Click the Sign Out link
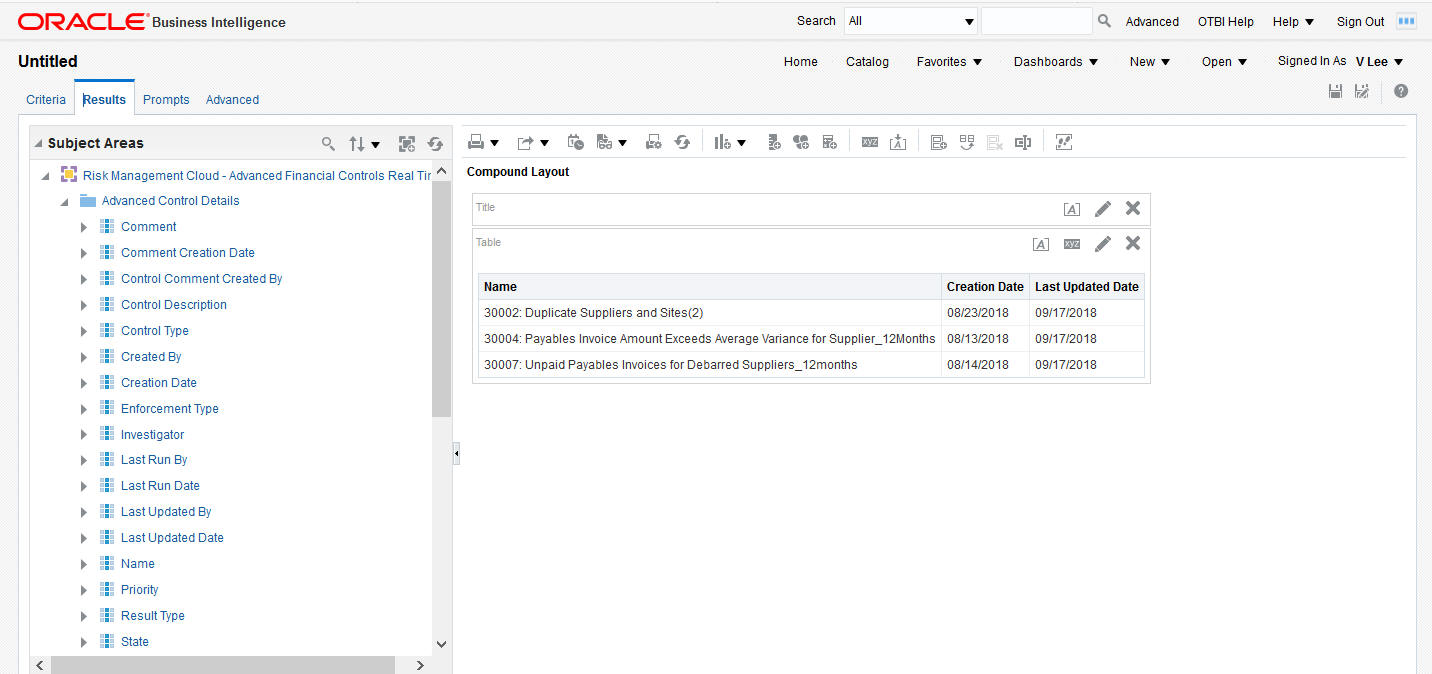This screenshot has width=1432, height=674. click(1359, 21)
